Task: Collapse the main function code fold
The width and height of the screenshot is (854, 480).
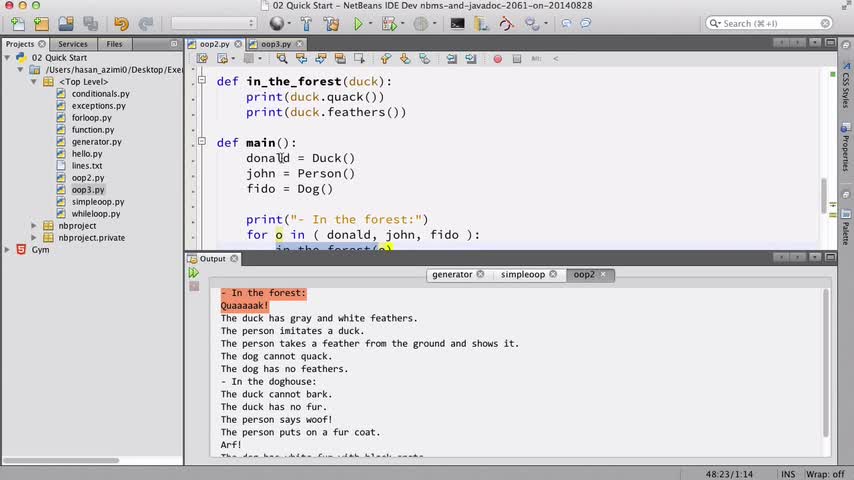Action: (x=202, y=141)
